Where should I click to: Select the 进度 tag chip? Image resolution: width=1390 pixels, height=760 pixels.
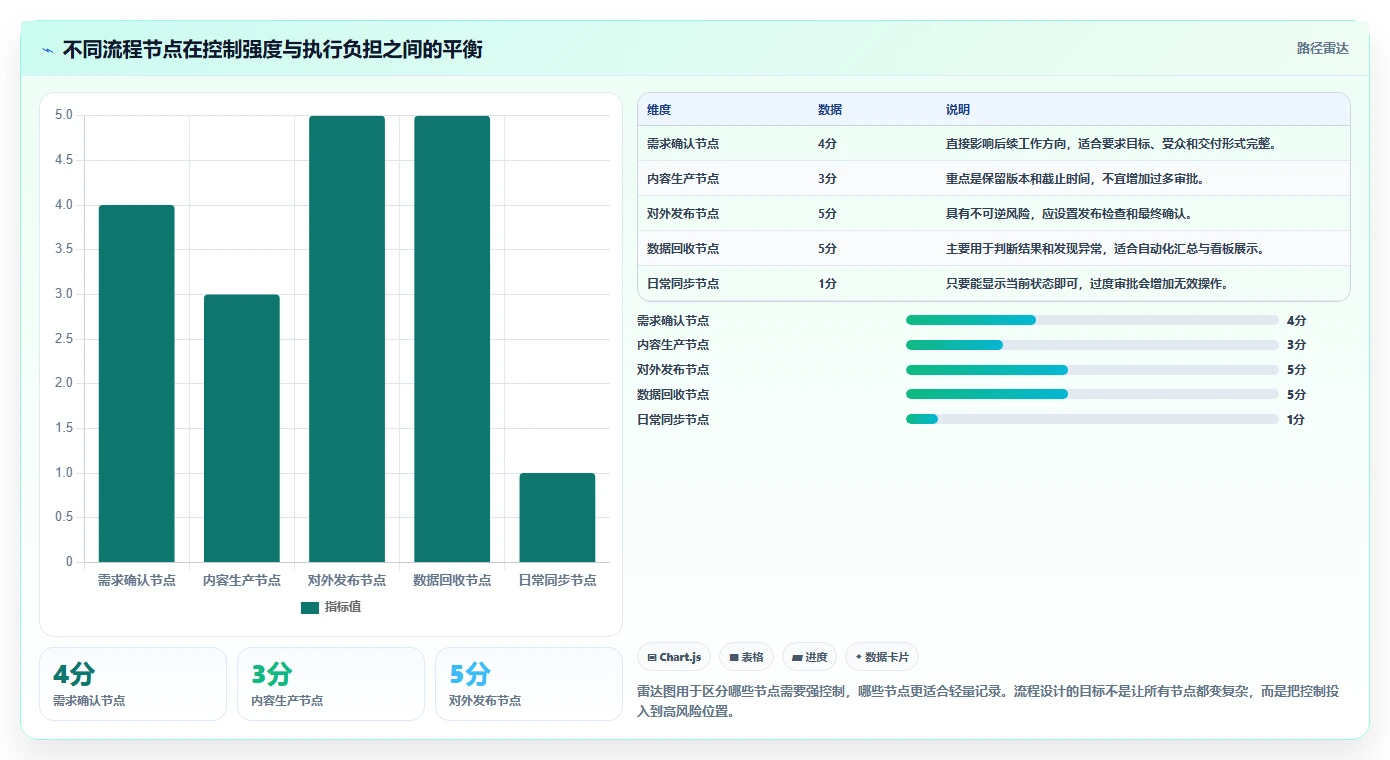tap(810, 657)
